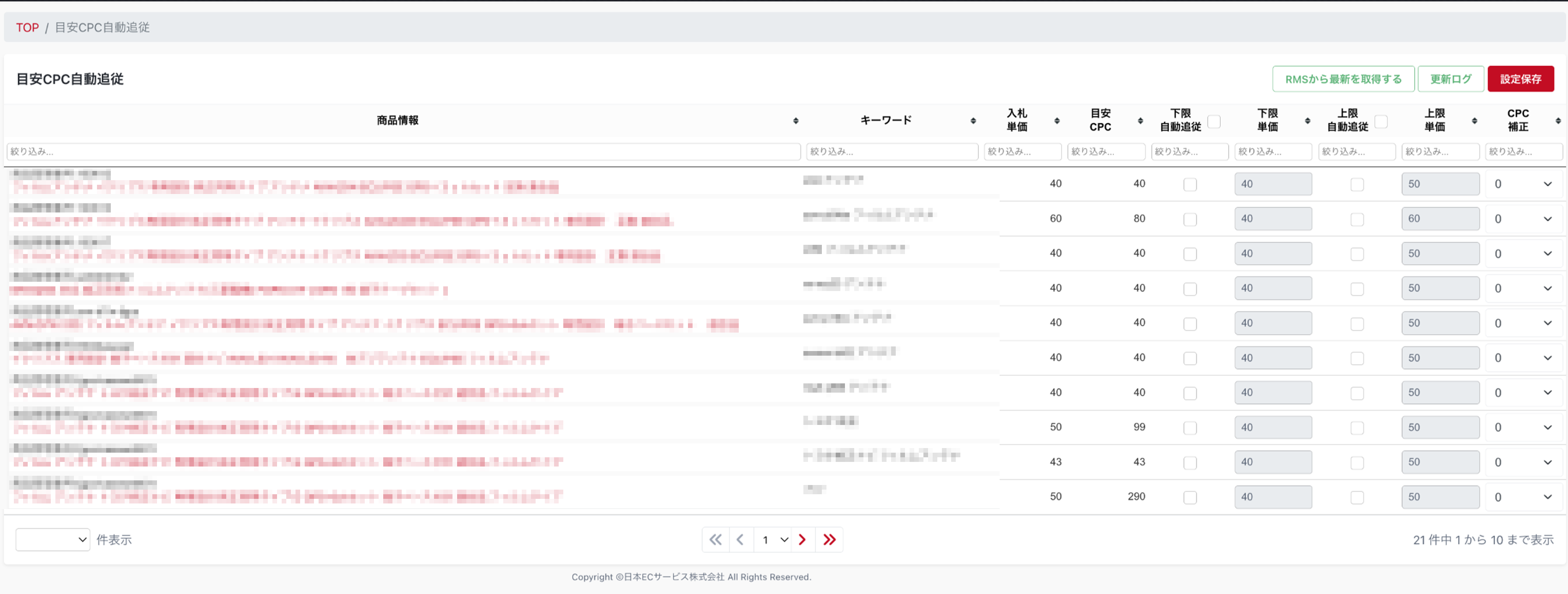This screenshot has height=594, width=1568.
Task: Check the 上限自動追従 header checkbox
Action: 1381,121
